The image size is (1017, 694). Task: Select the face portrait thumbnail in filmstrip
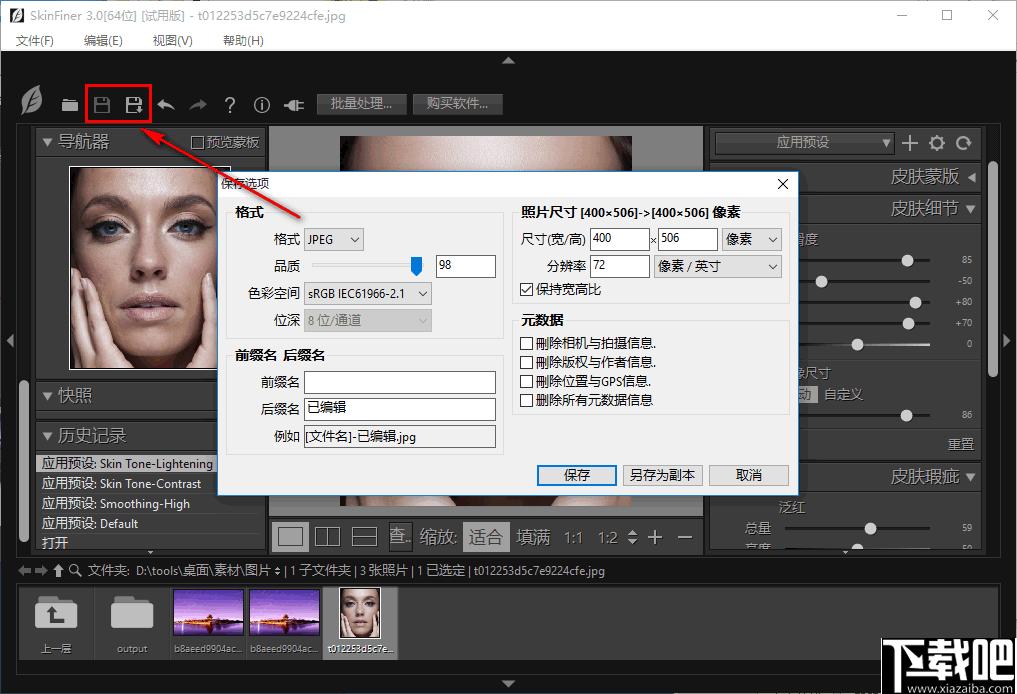coord(360,614)
